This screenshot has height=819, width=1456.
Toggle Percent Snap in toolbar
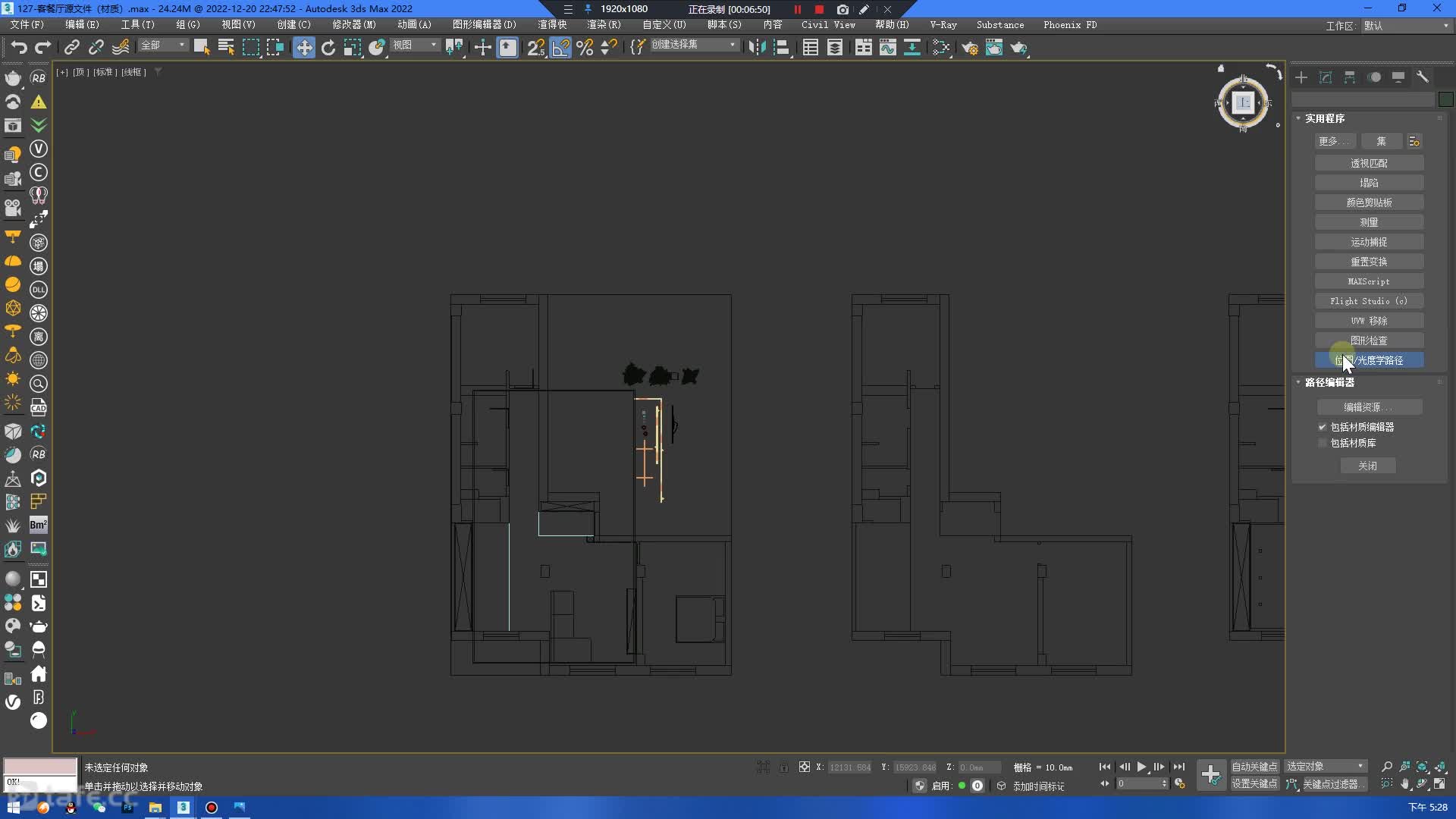[x=585, y=48]
